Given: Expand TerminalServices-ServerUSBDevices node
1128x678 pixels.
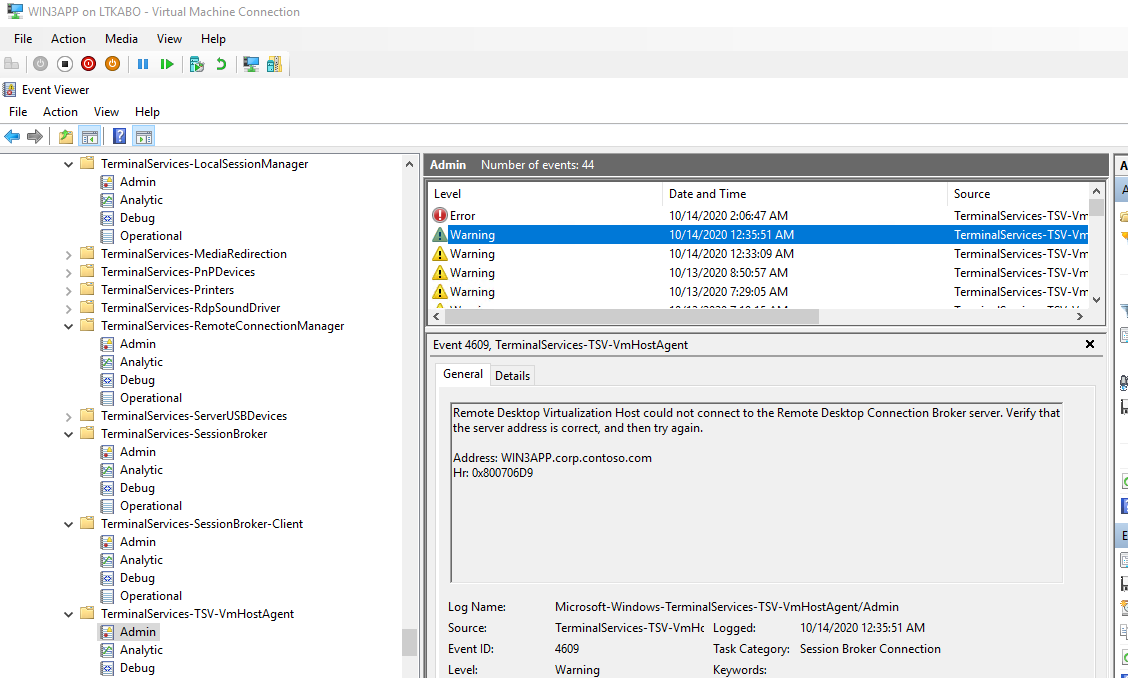Looking at the screenshot, I should coord(68,416).
